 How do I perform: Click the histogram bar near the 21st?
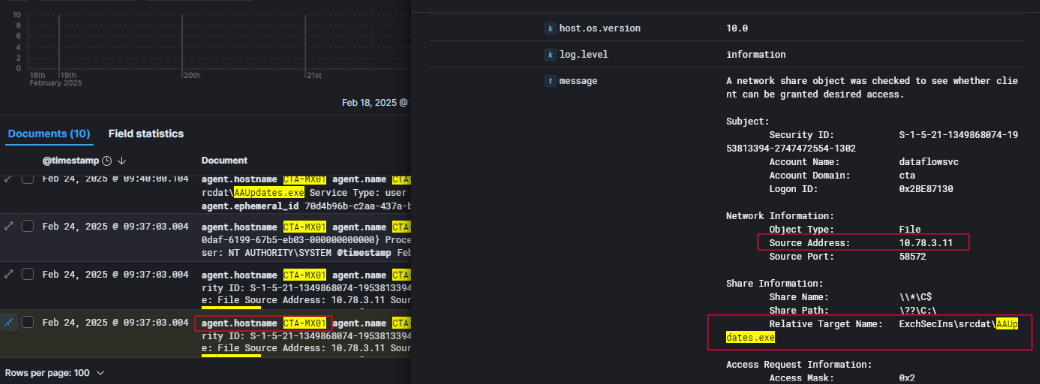point(305,41)
